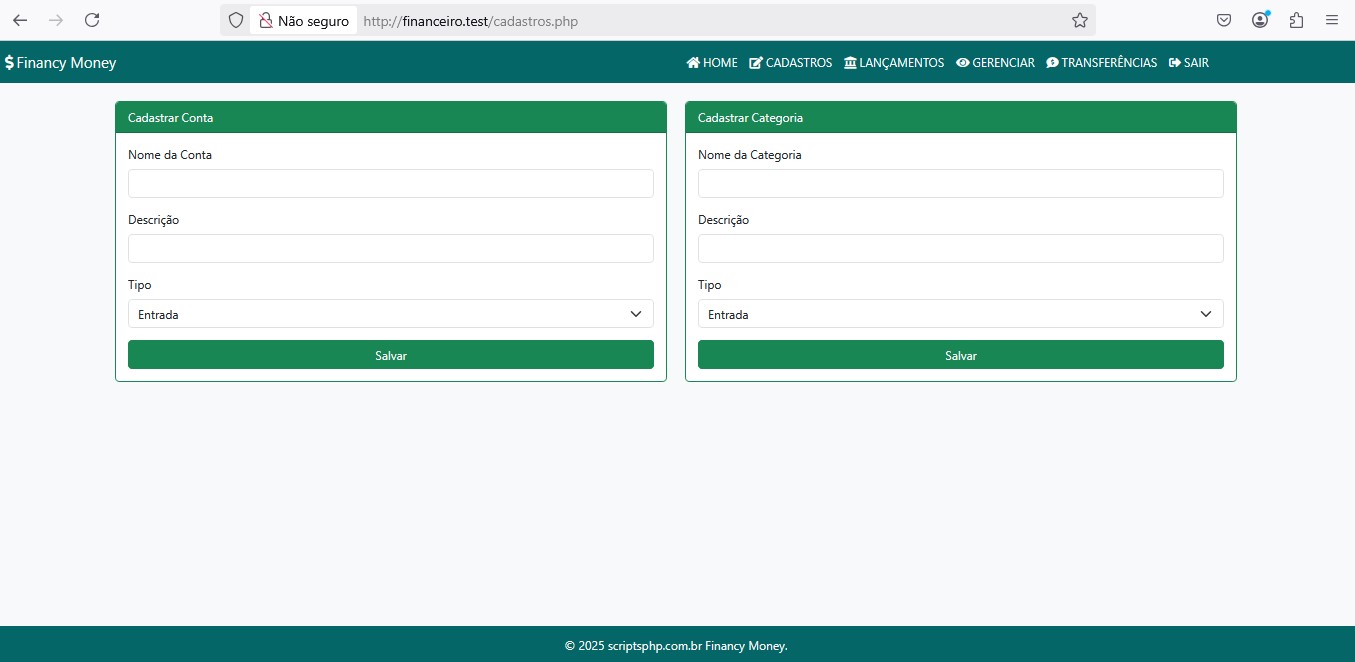Open the LANÇAMENTOS menu item

point(894,63)
